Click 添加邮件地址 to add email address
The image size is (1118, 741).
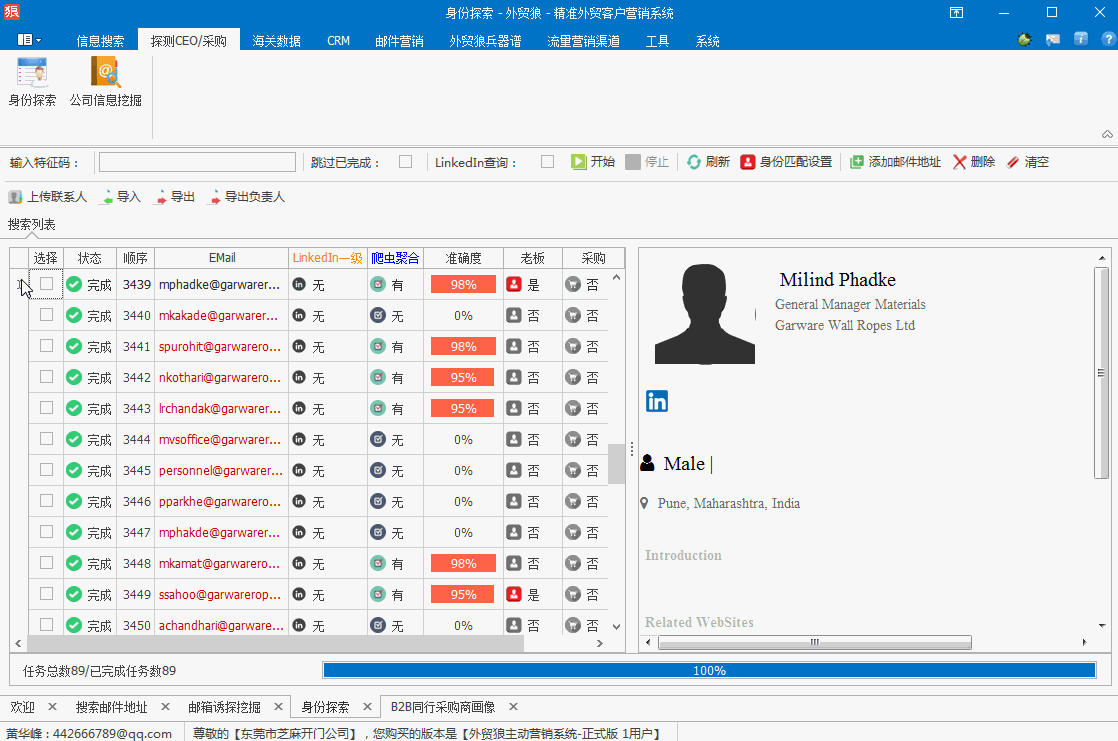pos(895,162)
